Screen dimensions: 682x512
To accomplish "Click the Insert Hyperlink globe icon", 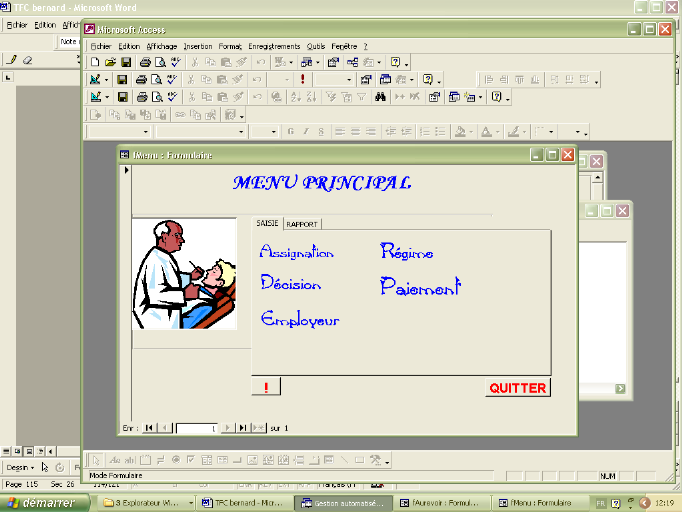I will (276, 97).
